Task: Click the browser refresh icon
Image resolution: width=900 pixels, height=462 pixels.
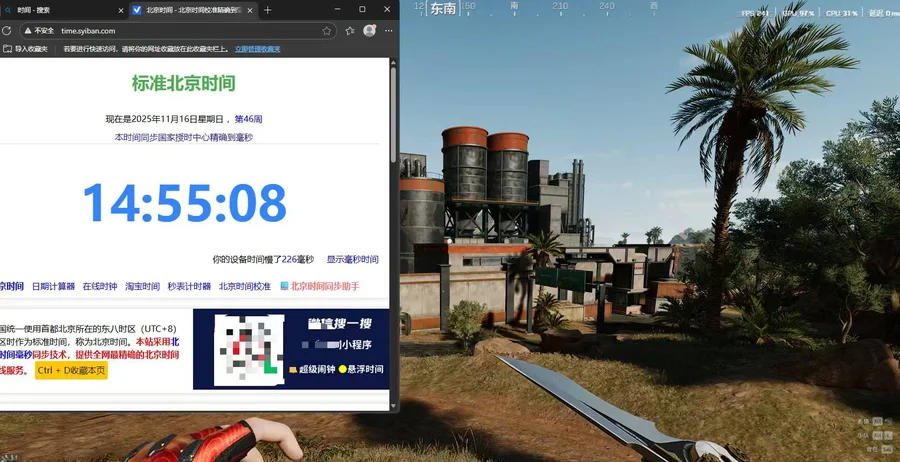Action: coord(8,31)
